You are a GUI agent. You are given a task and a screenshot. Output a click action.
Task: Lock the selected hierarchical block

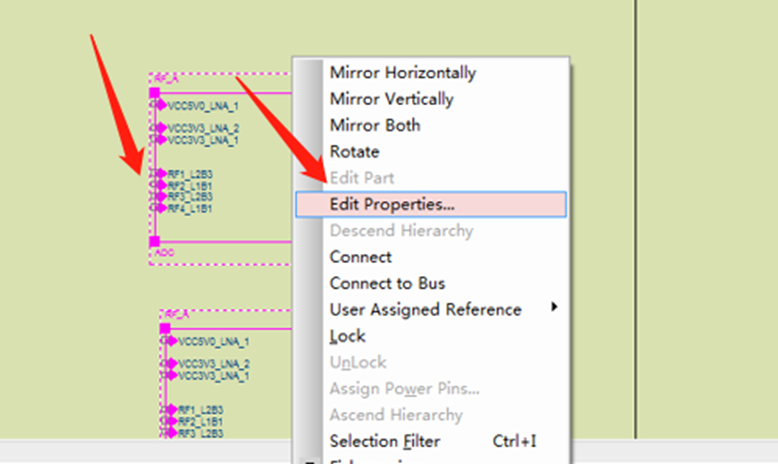tap(347, 336)
